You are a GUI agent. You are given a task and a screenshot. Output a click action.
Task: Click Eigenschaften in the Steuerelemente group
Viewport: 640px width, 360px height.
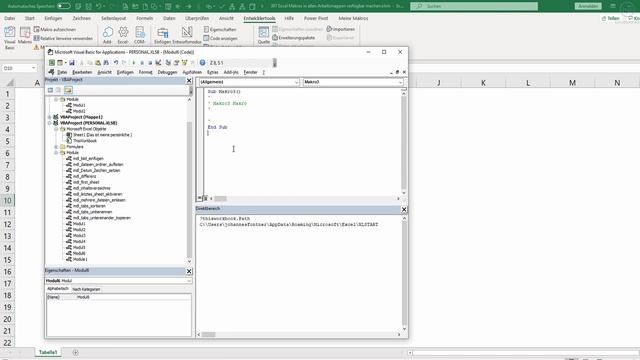[220, 29]
